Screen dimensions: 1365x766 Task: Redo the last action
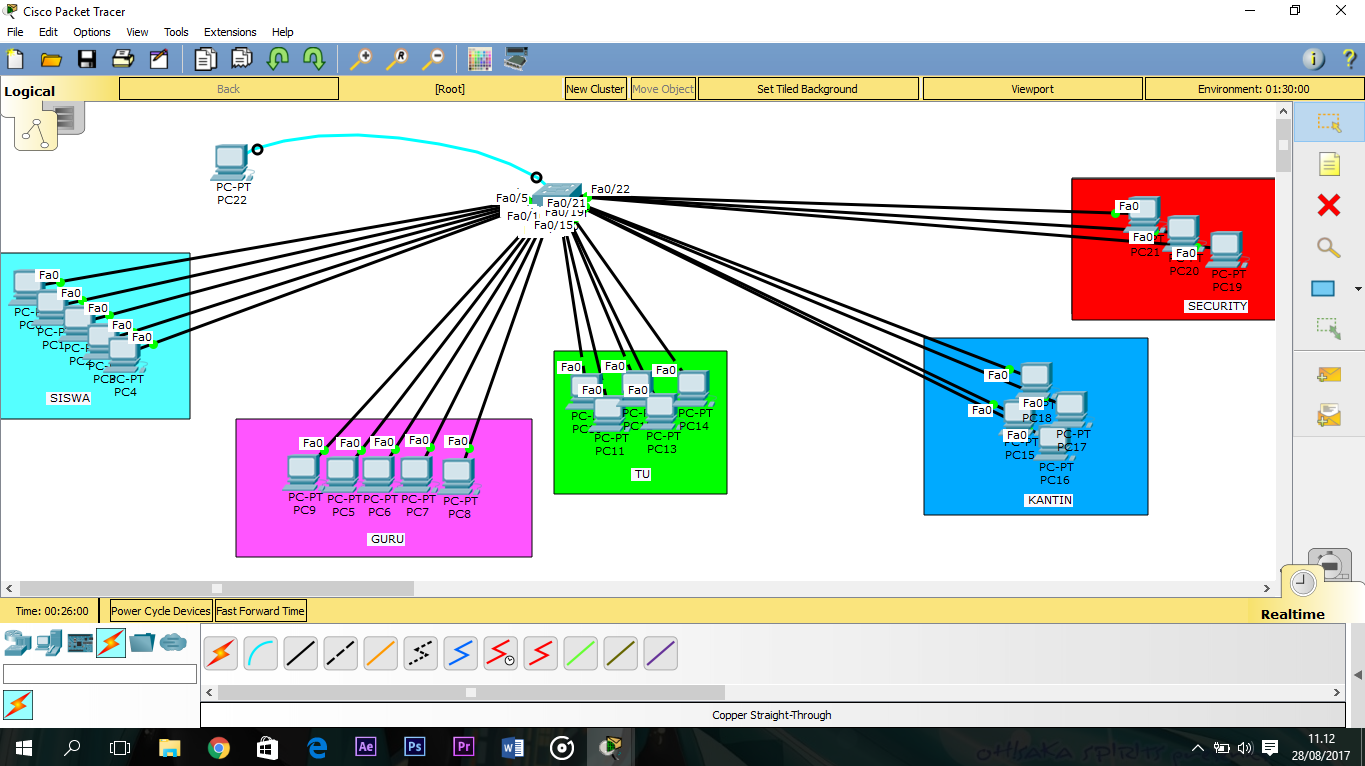[314, 59]
